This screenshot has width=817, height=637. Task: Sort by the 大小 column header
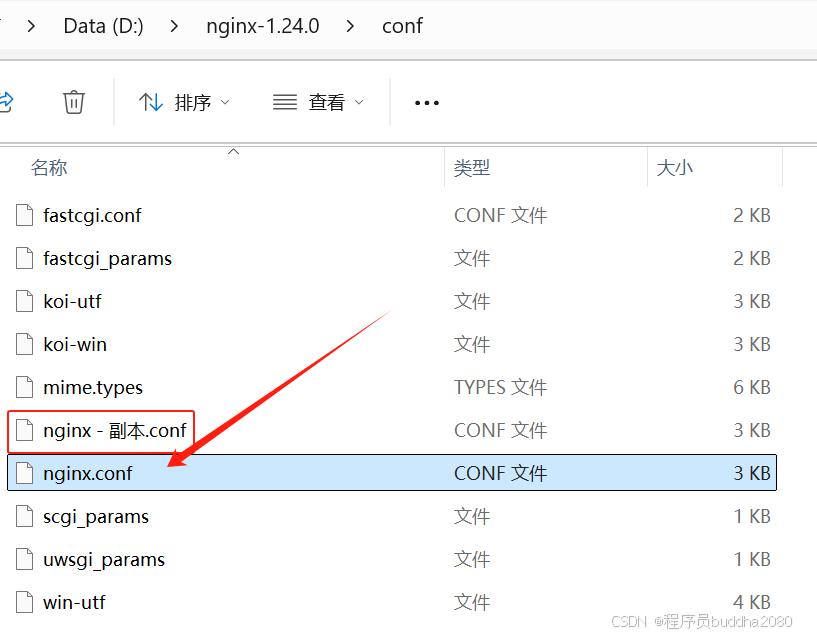click(x=674, y=168)
